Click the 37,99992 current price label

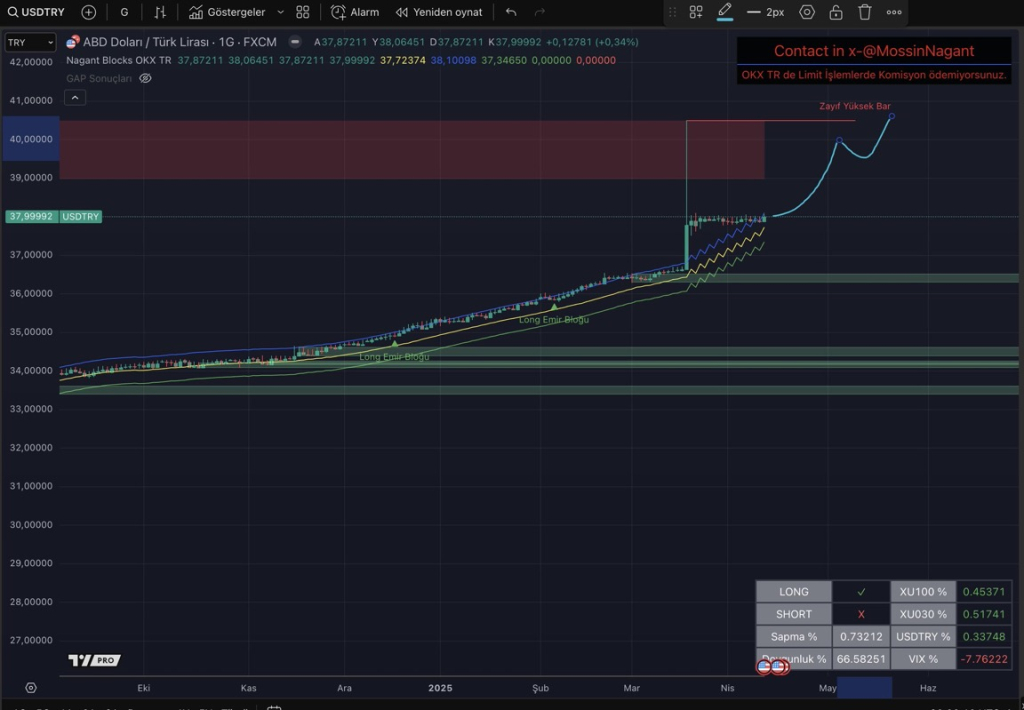[31, 216]
